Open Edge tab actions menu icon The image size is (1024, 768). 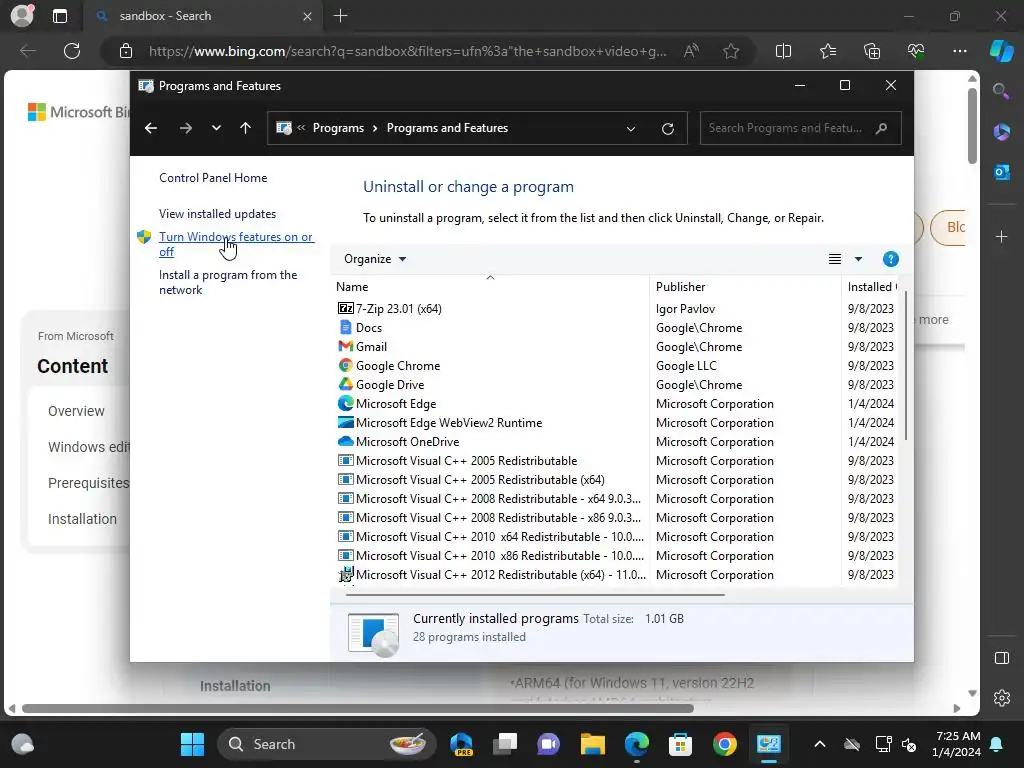pyautogui.click(x=59, y=16)
